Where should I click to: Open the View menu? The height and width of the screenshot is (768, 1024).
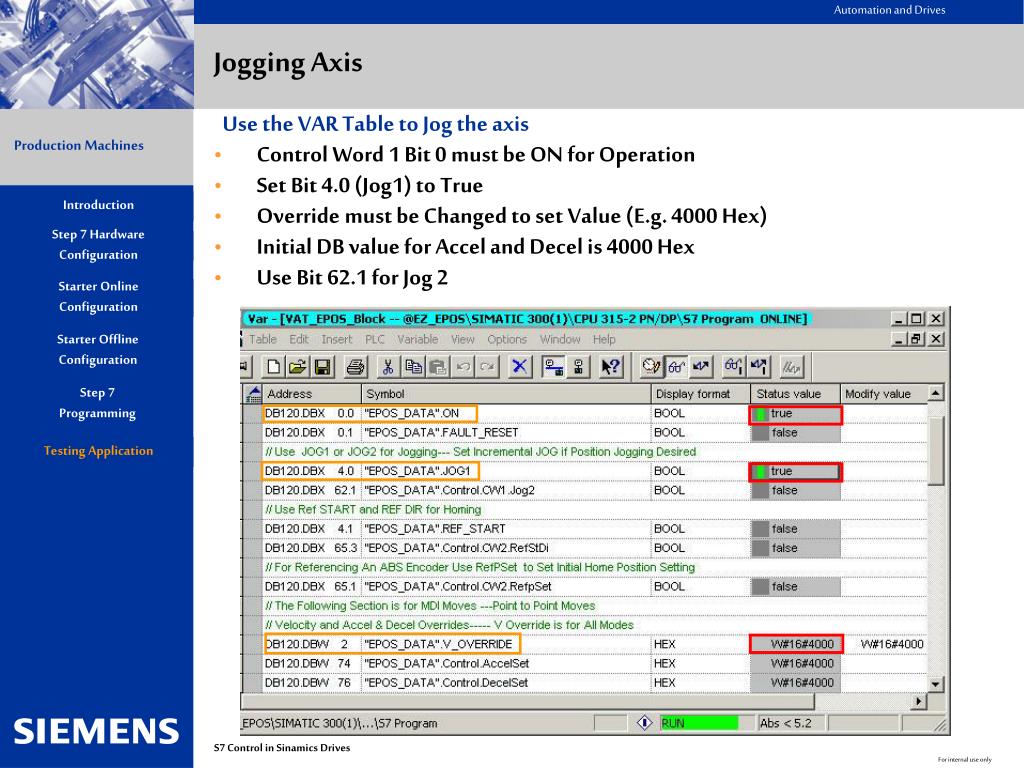point(462,340)
